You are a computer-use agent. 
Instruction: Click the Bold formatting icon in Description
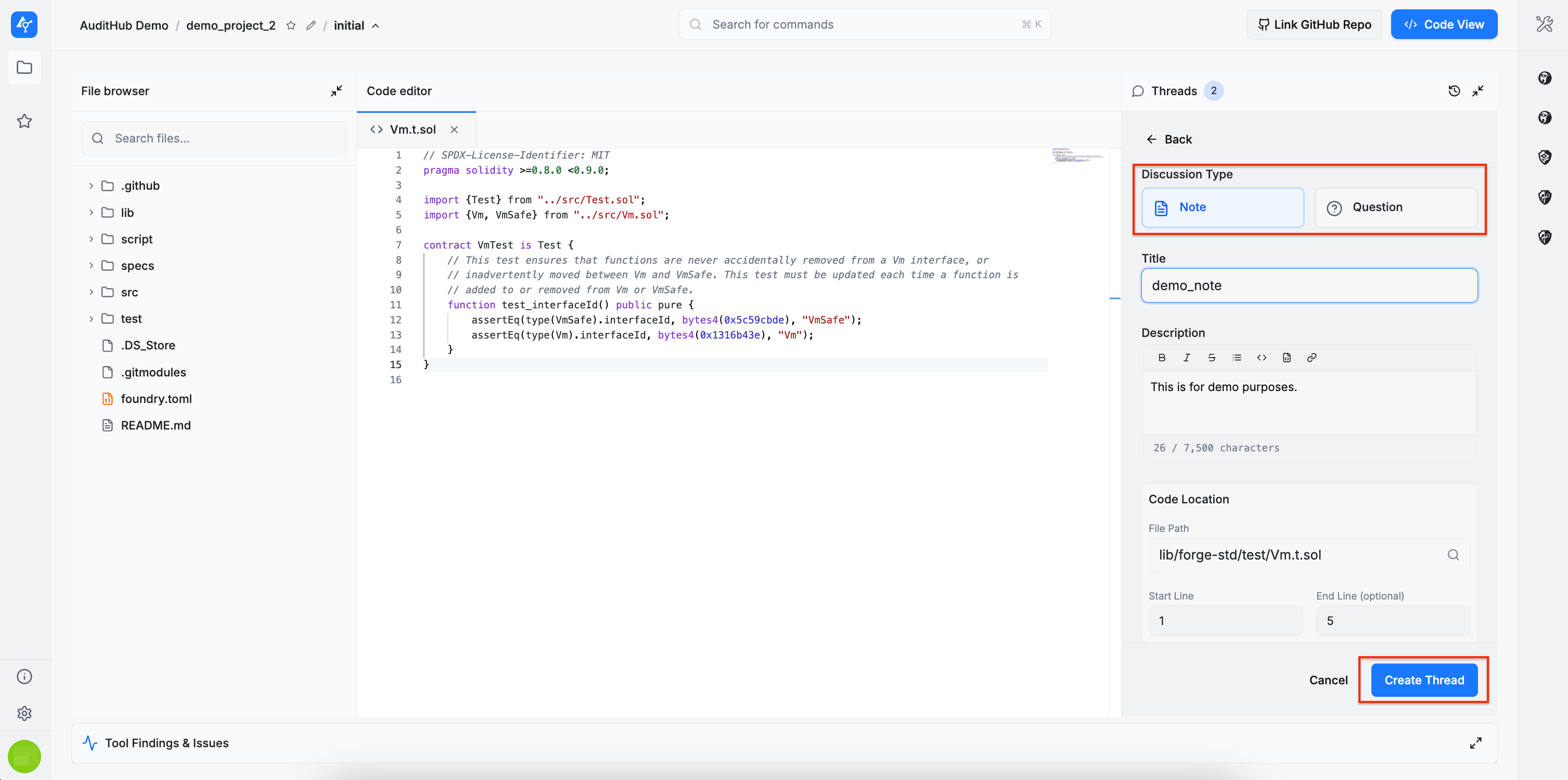[1161, 358]
